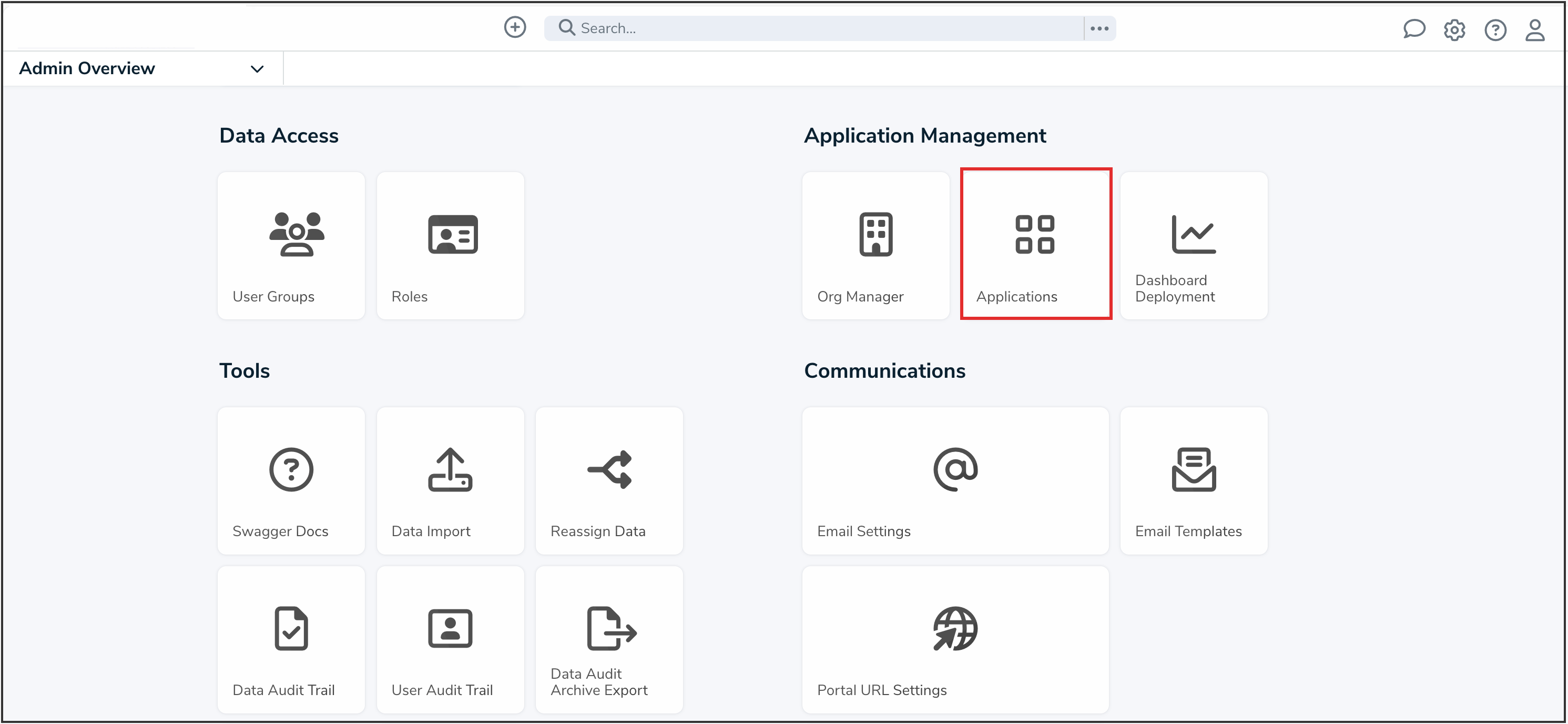
Task: Configure Portal URL Settings
Action: tap(955, 639)
